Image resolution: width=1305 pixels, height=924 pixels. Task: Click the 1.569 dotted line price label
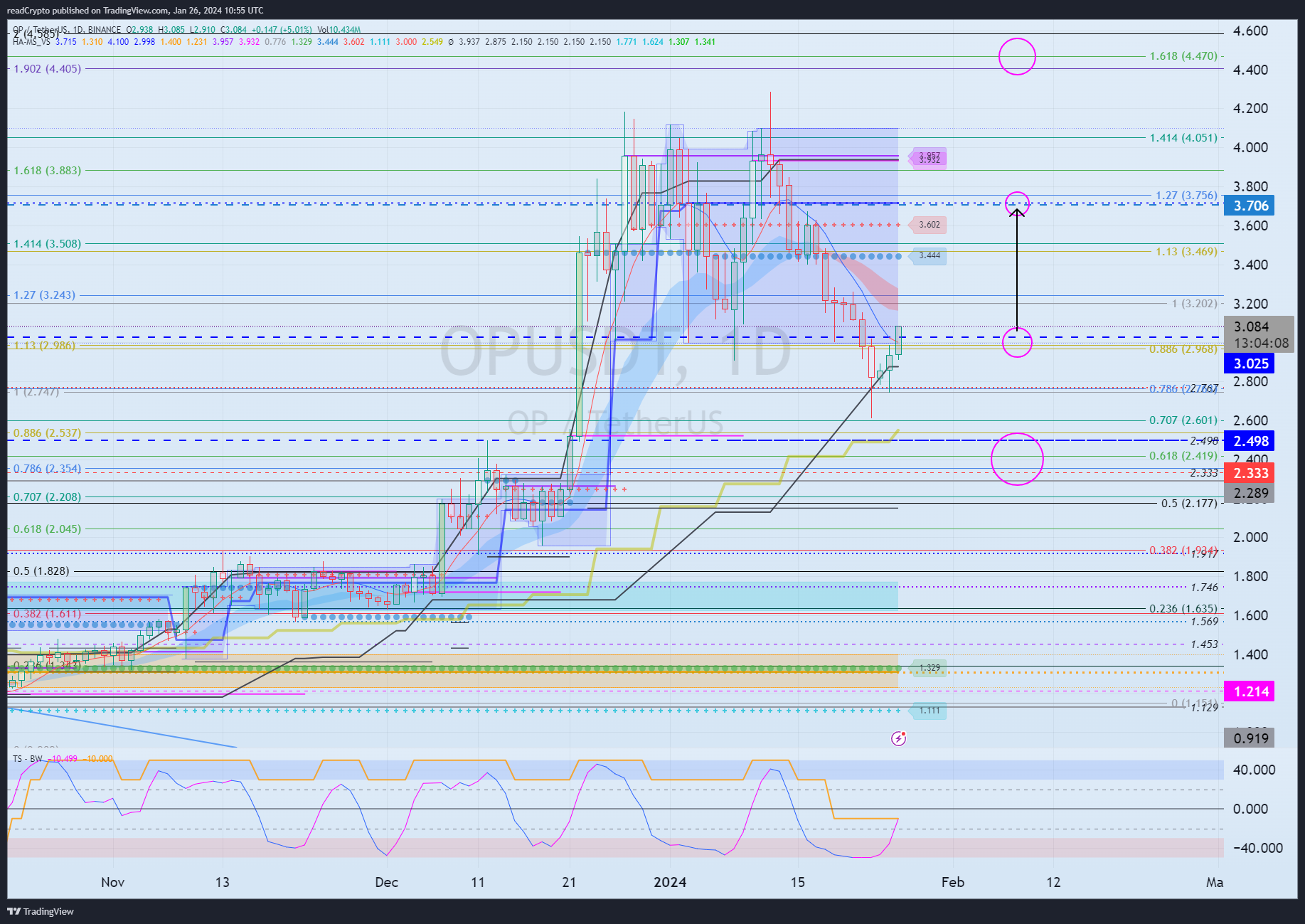point(1204,622)
